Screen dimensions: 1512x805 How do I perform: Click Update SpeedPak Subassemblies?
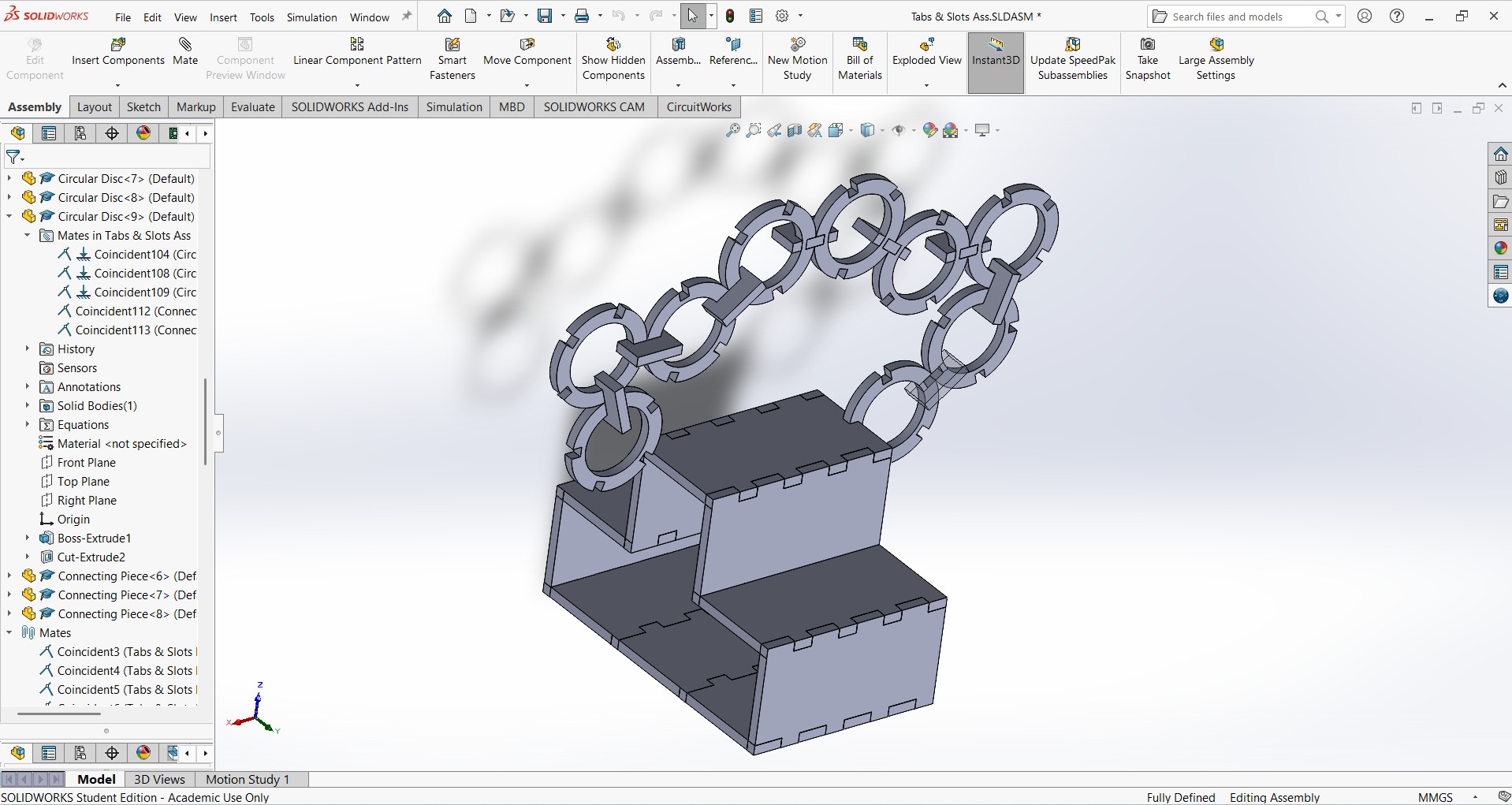pyautogui.click(x=1073, y=58)
